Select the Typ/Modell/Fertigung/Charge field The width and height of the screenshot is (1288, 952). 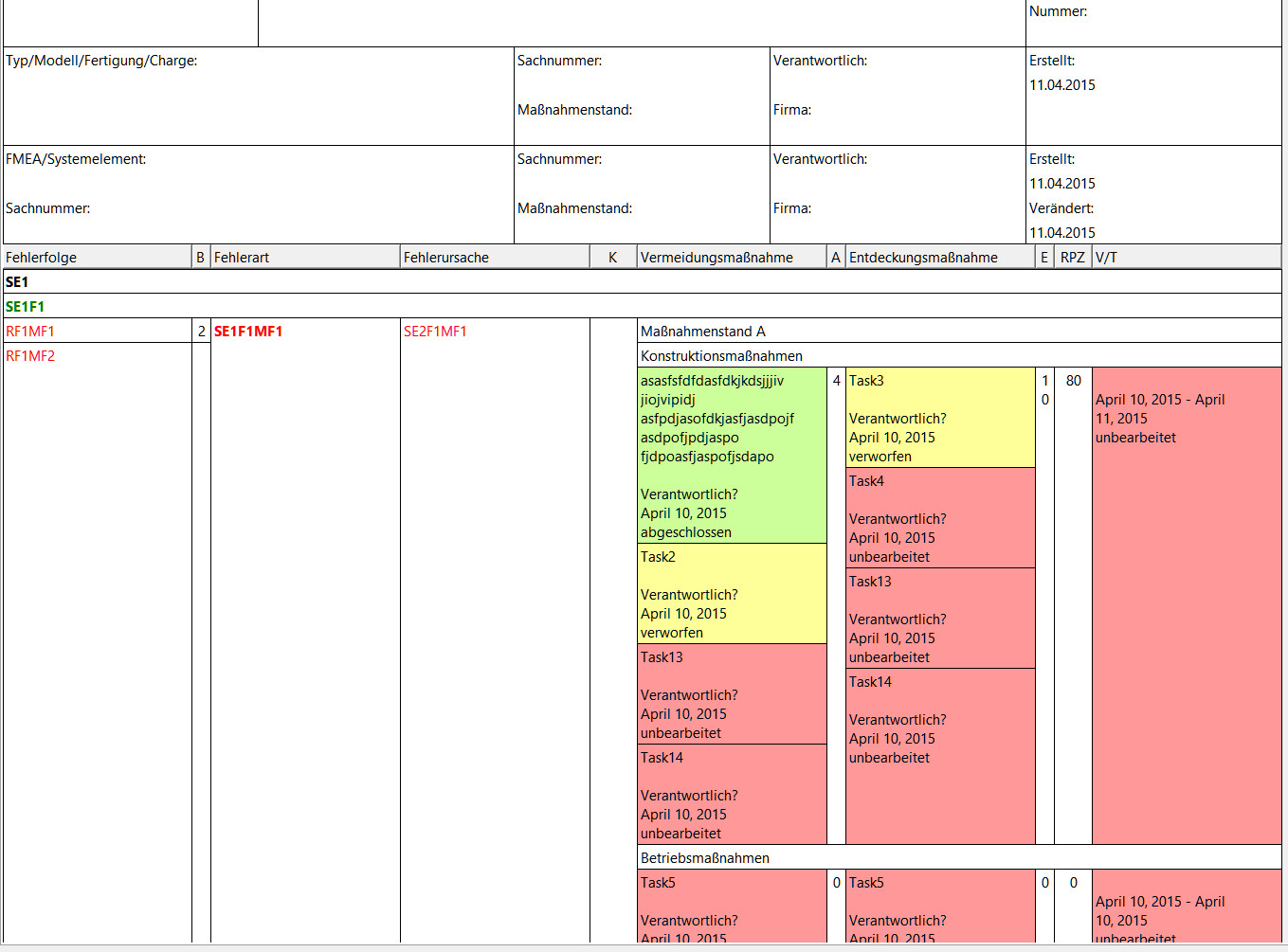pyautogui.click(x=258, y=96)
